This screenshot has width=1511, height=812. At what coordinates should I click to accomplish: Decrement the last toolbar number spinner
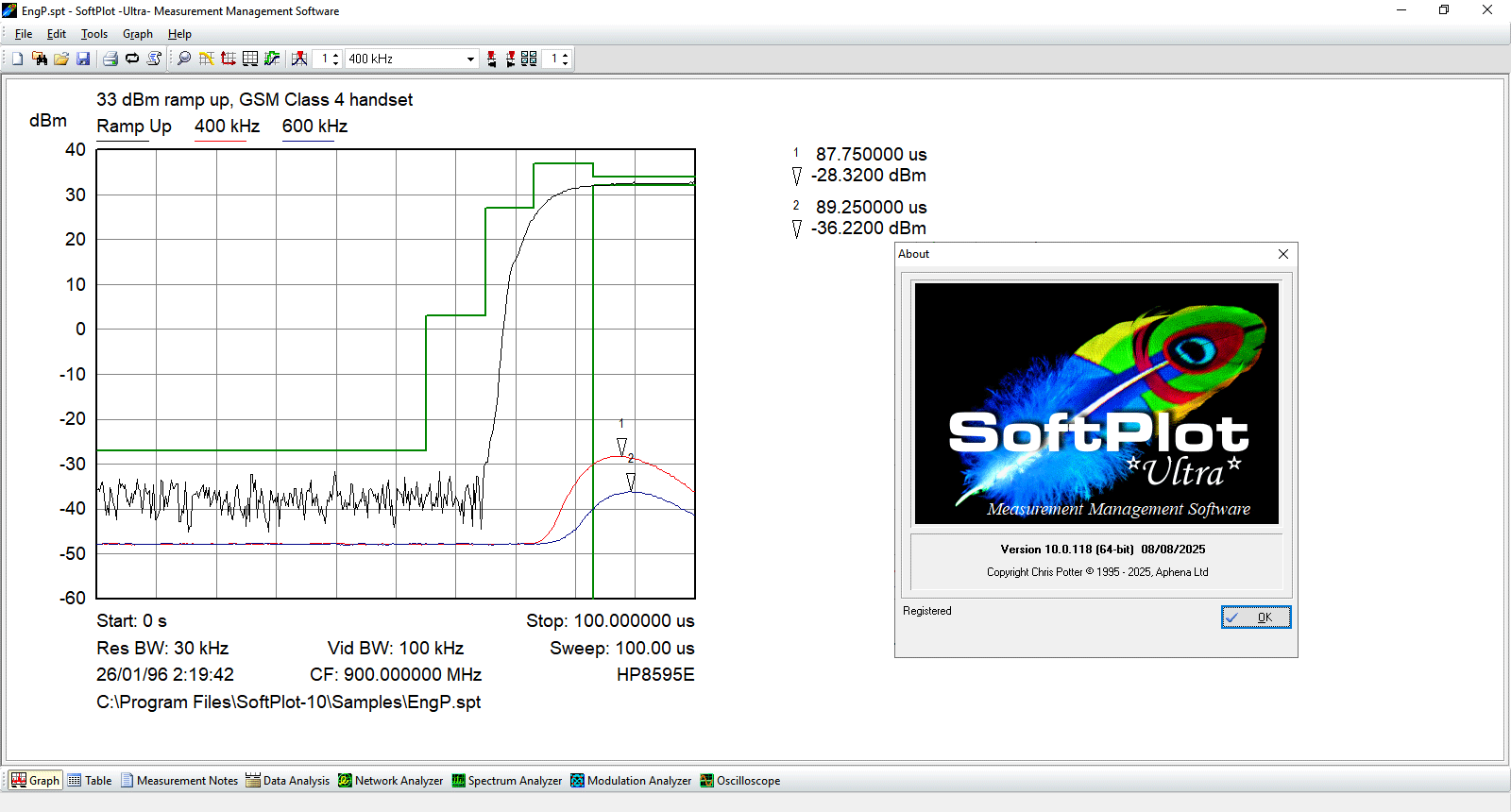click(565, 62)
